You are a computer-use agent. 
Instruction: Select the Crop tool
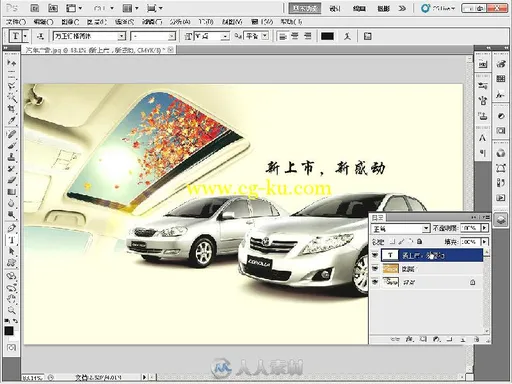pos(12,109)
